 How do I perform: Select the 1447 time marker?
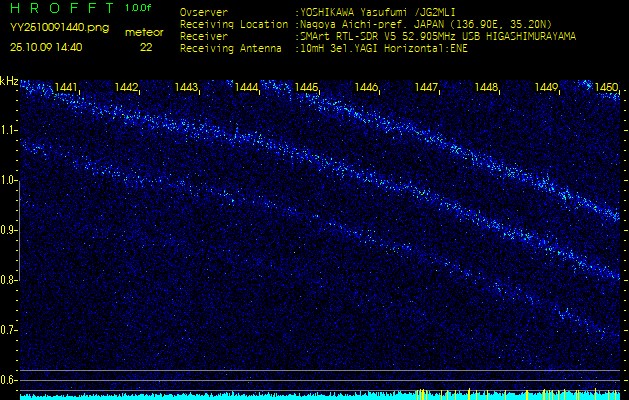426,88
